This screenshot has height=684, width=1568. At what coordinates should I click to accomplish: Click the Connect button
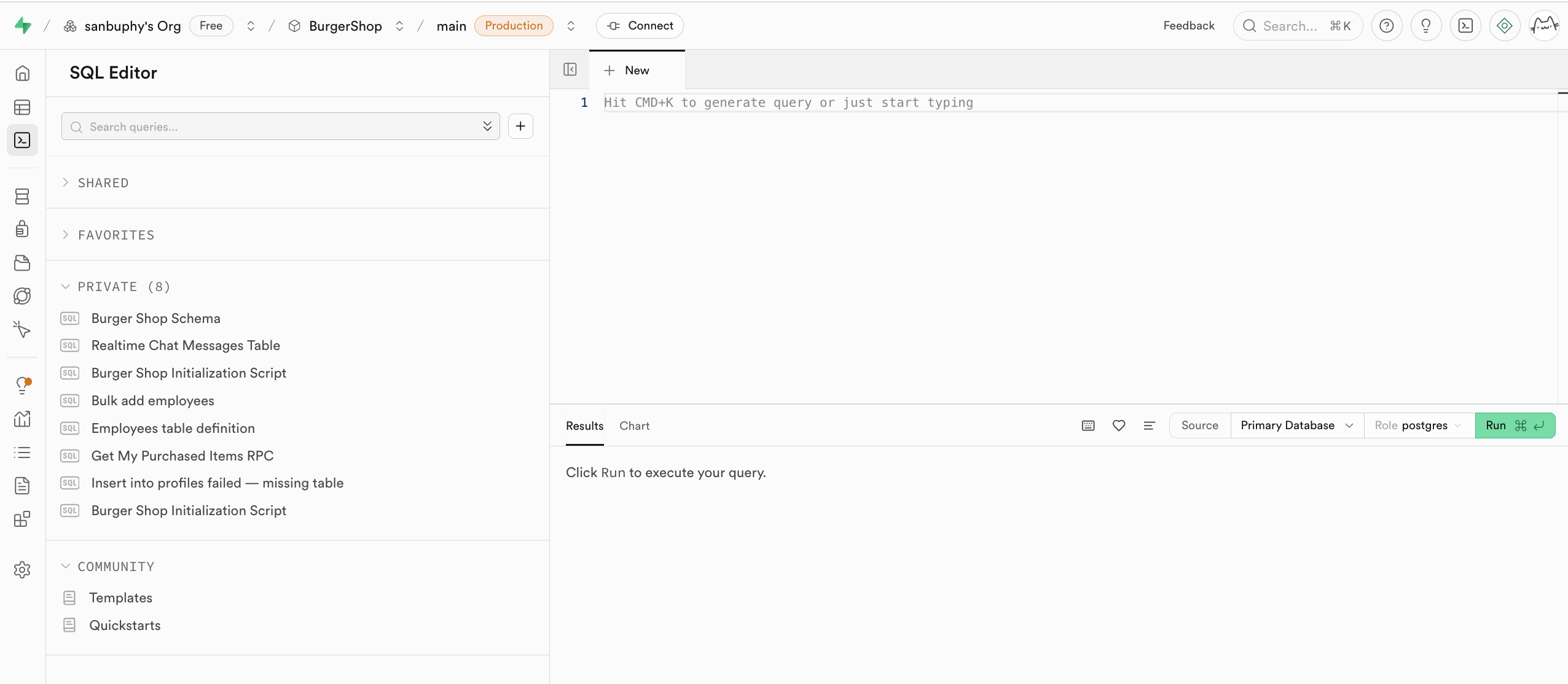tap(640, 26)
